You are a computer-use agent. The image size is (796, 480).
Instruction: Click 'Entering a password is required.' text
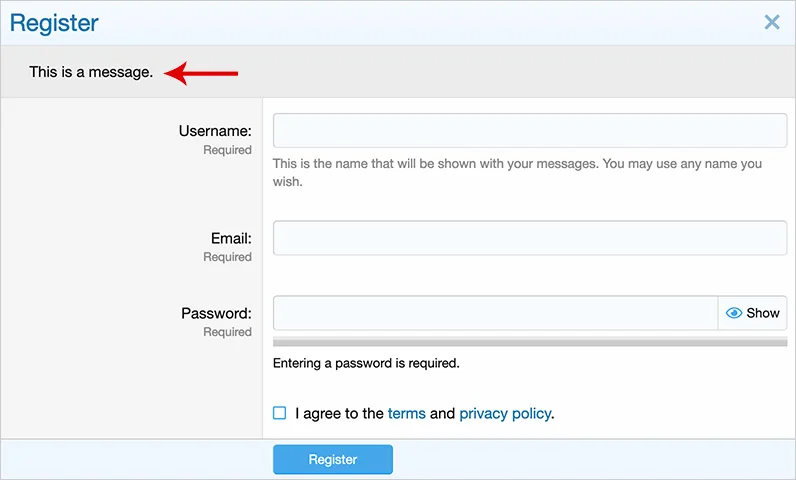(366, 363)
